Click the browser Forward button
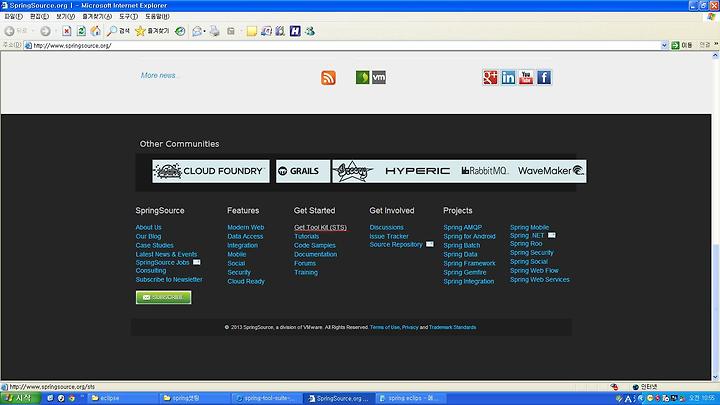The height and width of the screenshot is (405, 720). point(45,31)
